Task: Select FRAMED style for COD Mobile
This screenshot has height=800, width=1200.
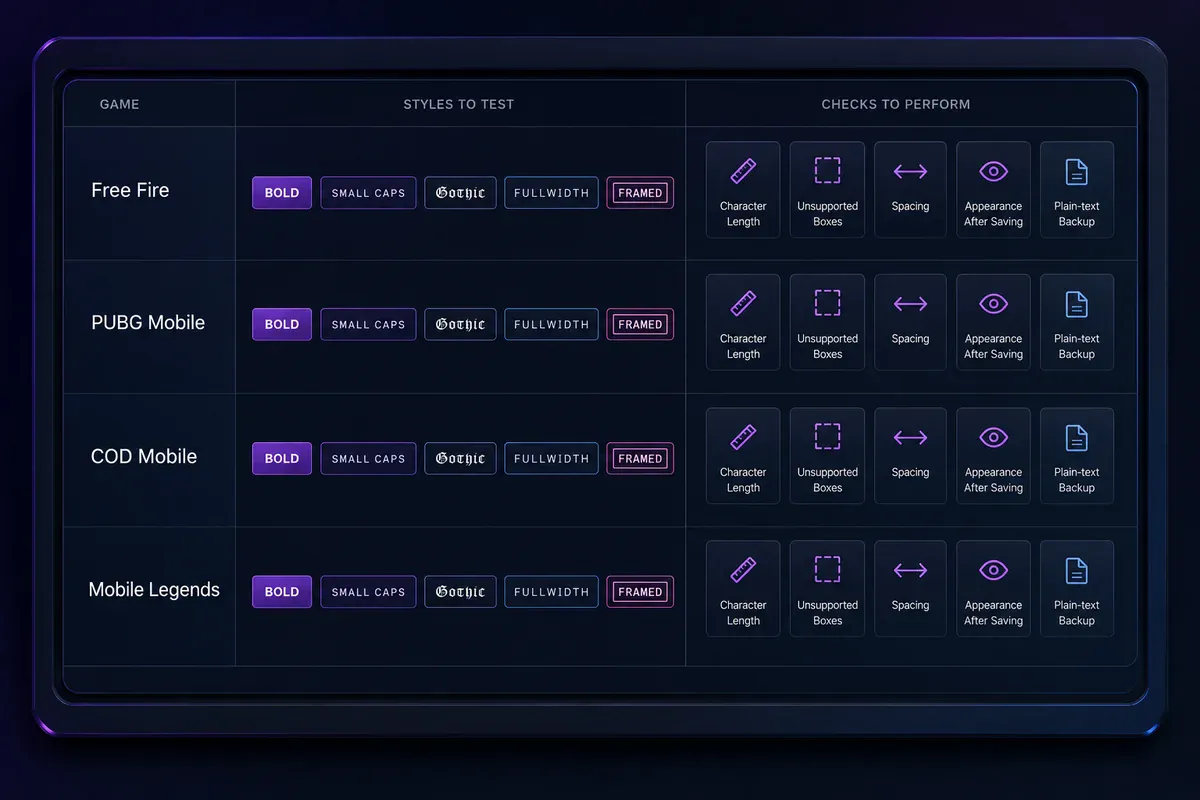Action: (640, 458)
